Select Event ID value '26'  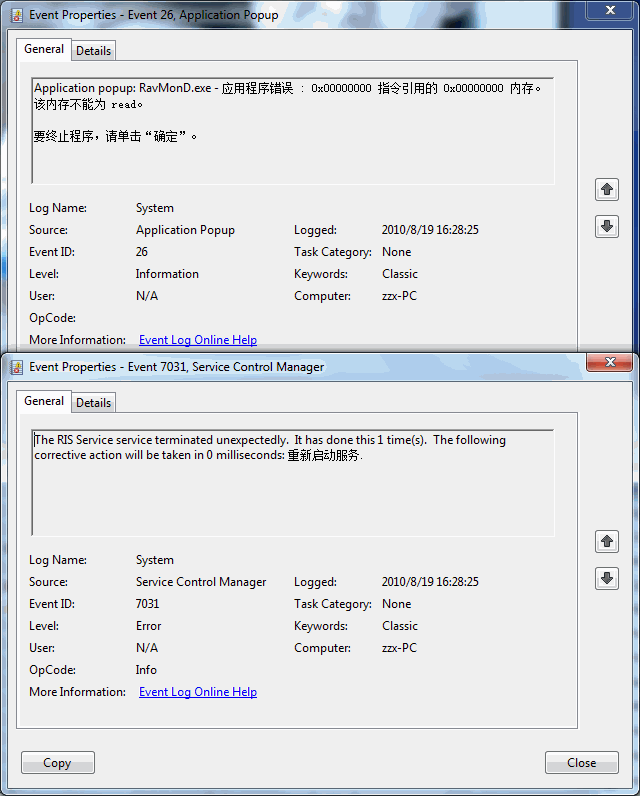pyautogui.click(x=142, y=252)
